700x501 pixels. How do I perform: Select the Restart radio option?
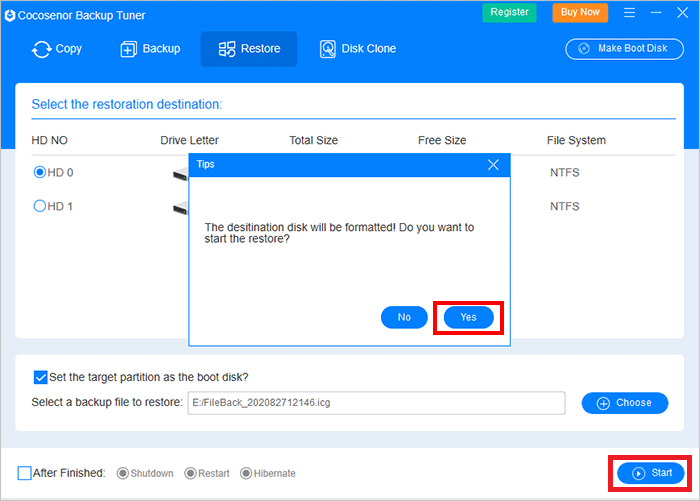[x=190, y=473]
